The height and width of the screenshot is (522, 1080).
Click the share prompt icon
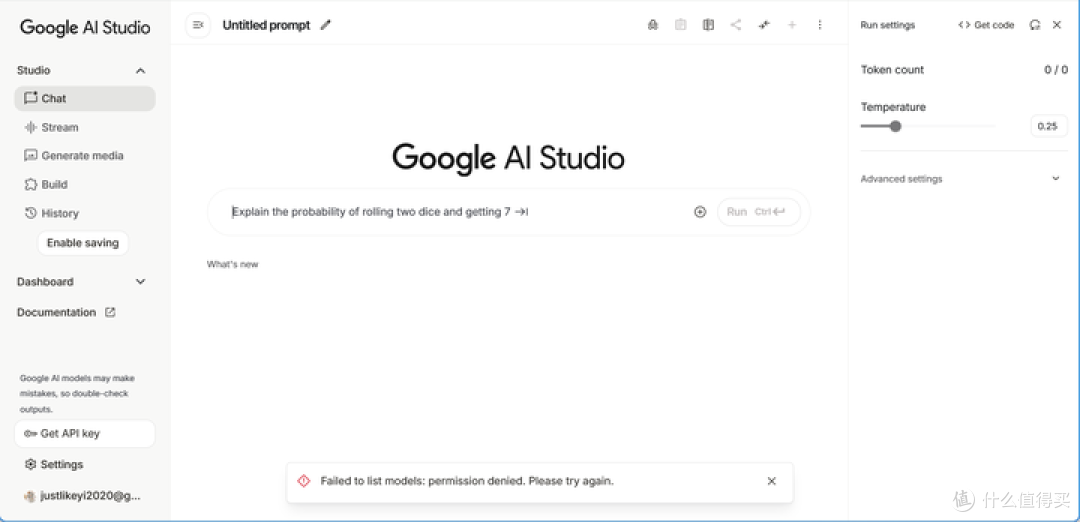click(x=736, y=25)
